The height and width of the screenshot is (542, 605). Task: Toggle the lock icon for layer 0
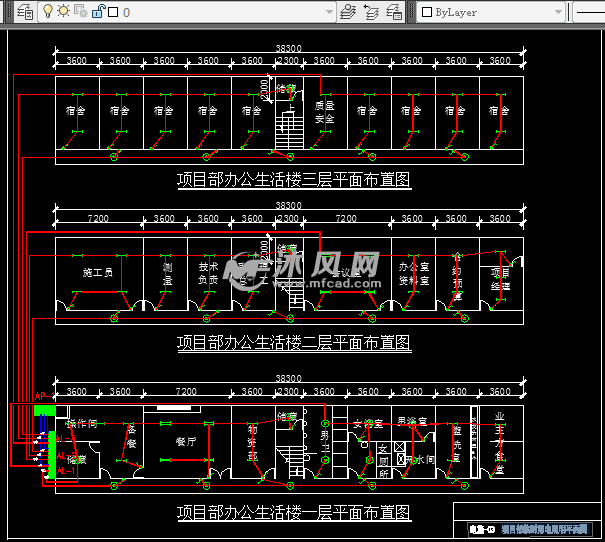tap(98, 12)
